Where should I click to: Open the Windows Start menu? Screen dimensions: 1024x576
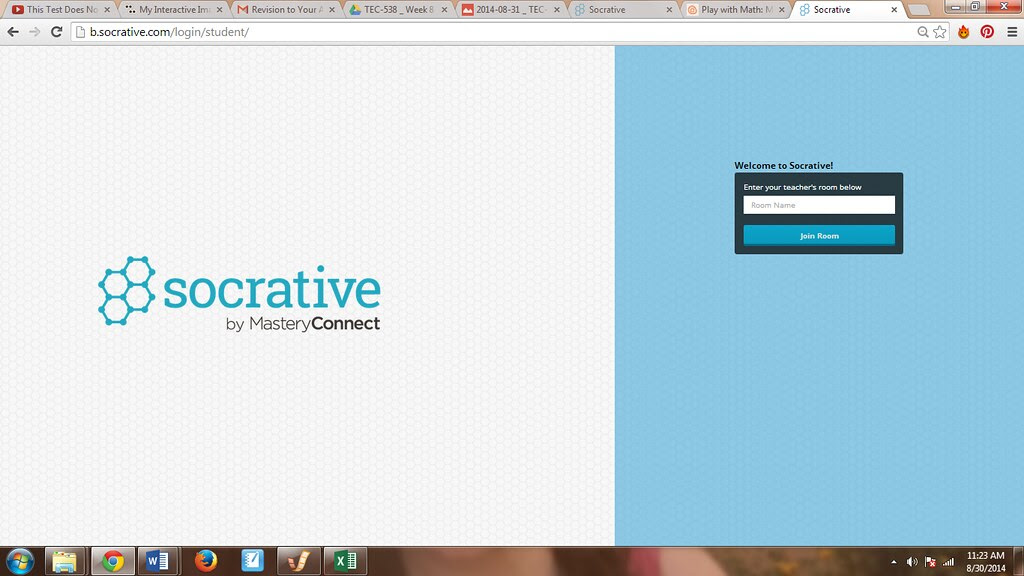tap(20, 561)
